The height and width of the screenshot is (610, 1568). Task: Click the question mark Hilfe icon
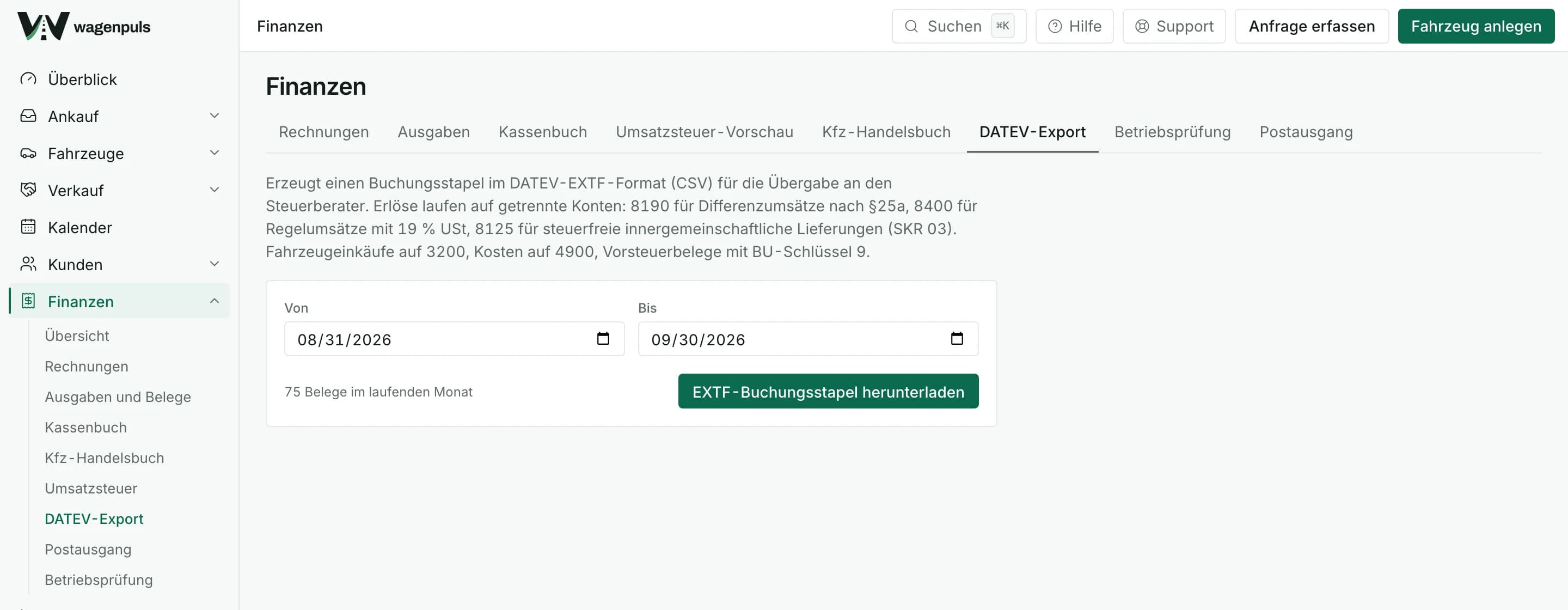point(1055,26)
